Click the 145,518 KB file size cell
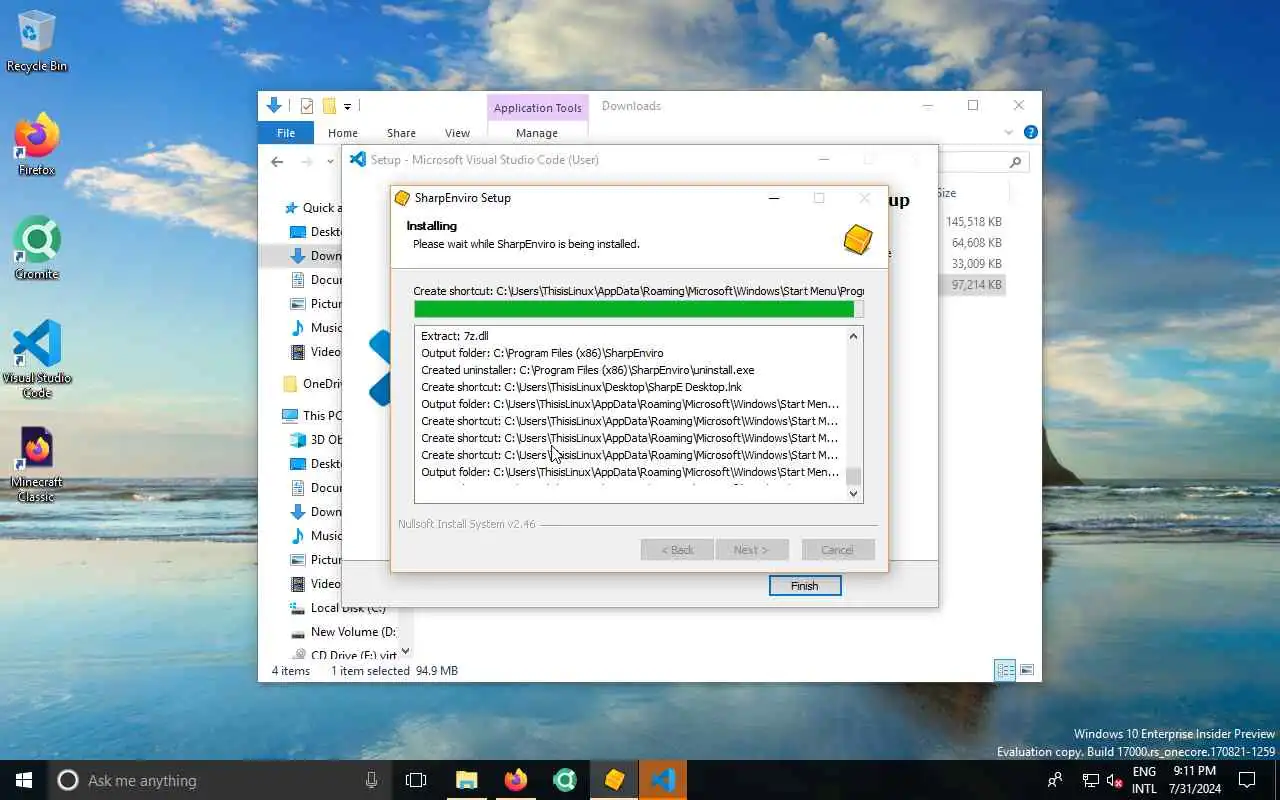 tap(974, 222)
